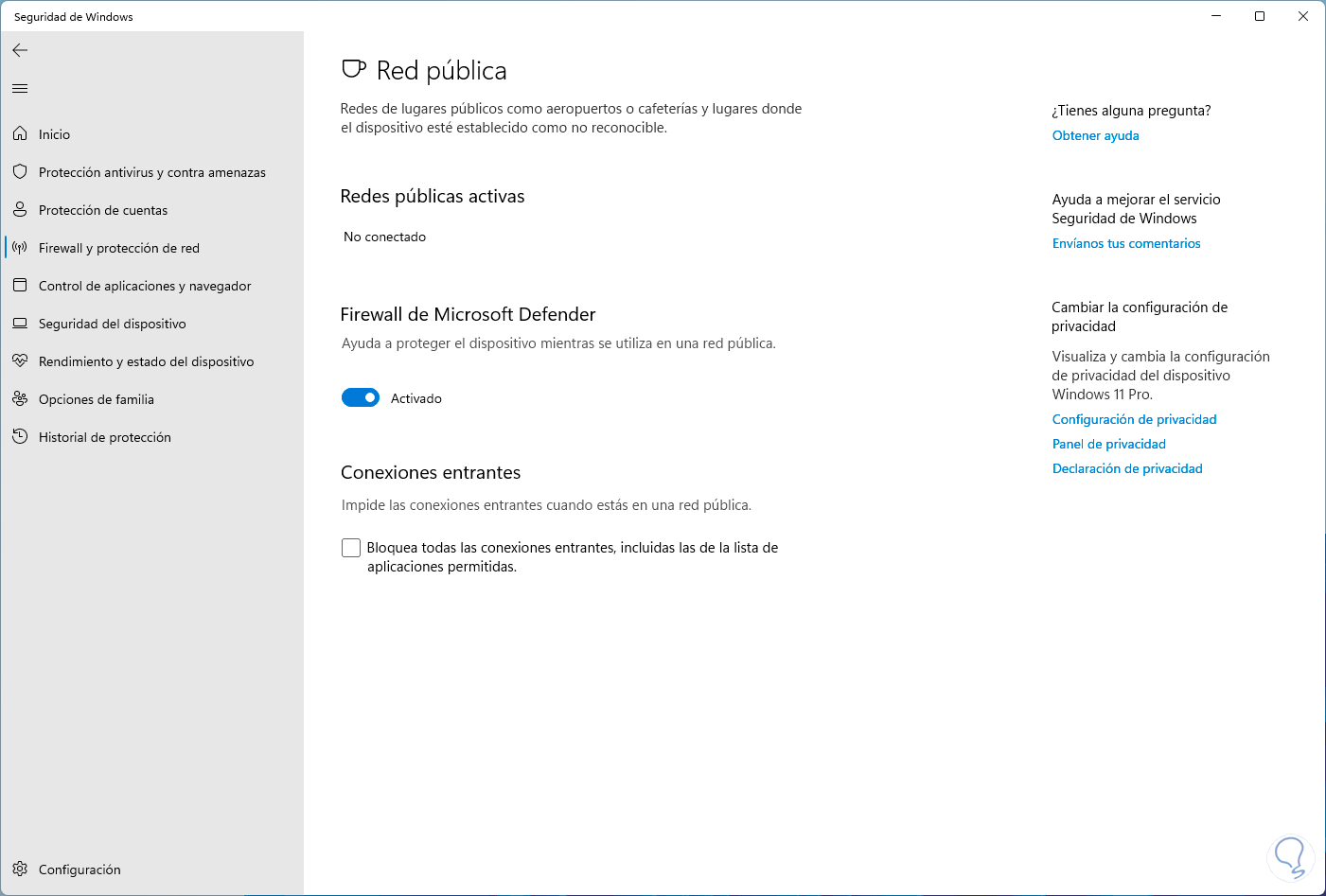Click the device security laptop icon

[20, 324]
